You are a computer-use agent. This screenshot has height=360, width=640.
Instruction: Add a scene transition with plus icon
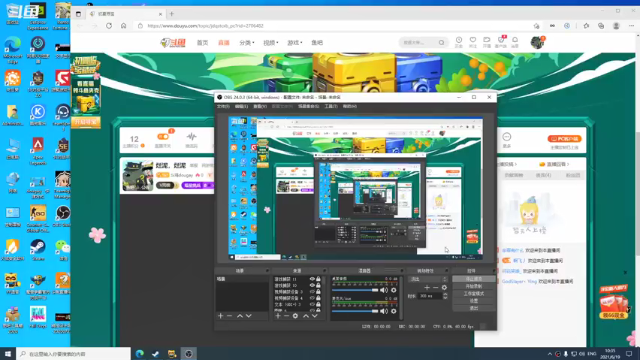(x=427, y=288)
